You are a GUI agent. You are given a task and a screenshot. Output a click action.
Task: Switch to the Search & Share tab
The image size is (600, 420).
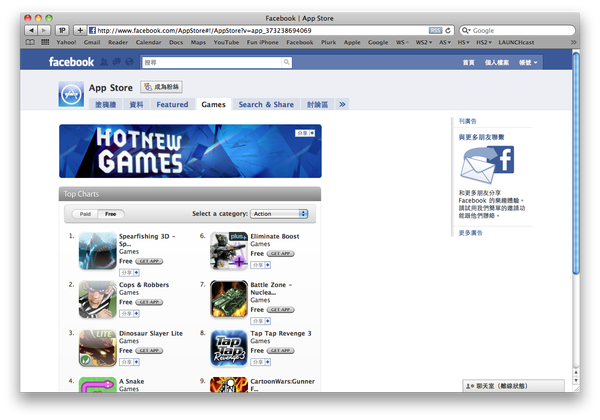tap(266, 104)
